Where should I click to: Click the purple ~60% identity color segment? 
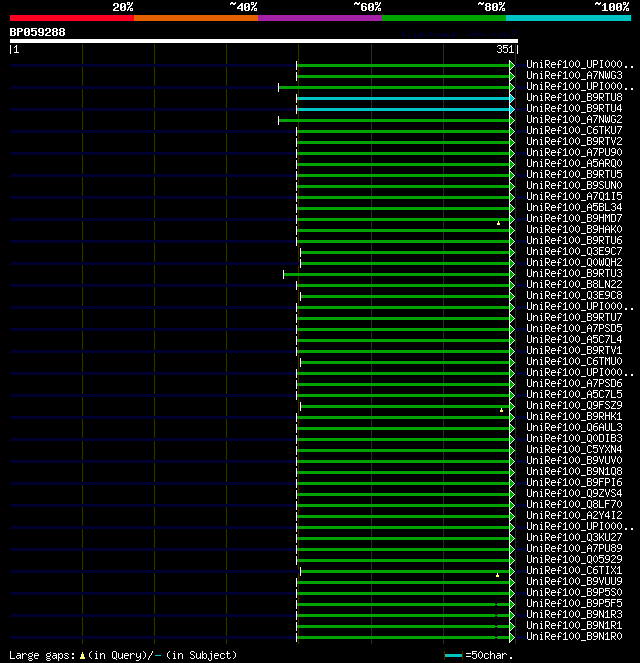click(320, 18)
